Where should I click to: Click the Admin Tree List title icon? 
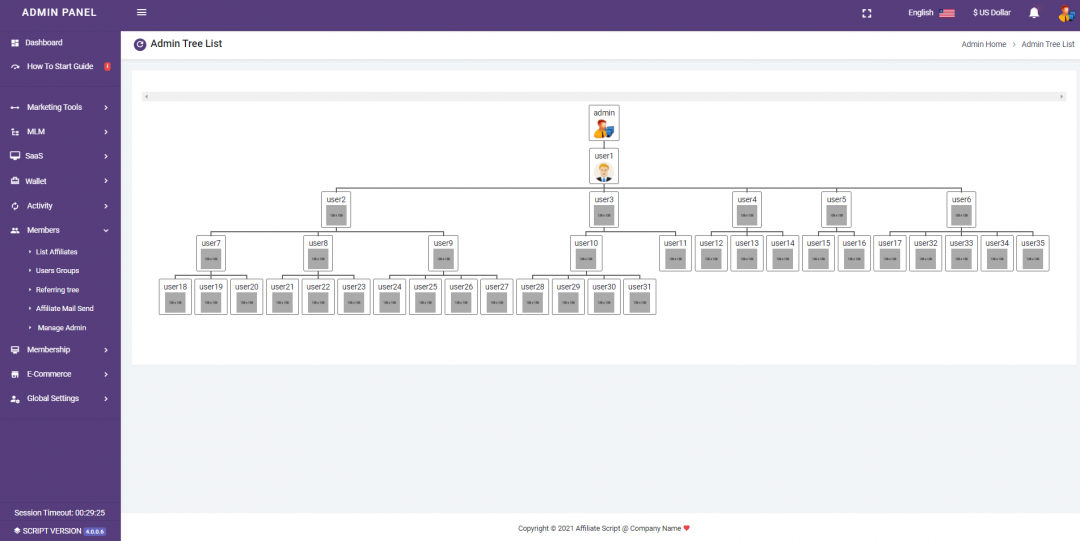pos(140,44)
